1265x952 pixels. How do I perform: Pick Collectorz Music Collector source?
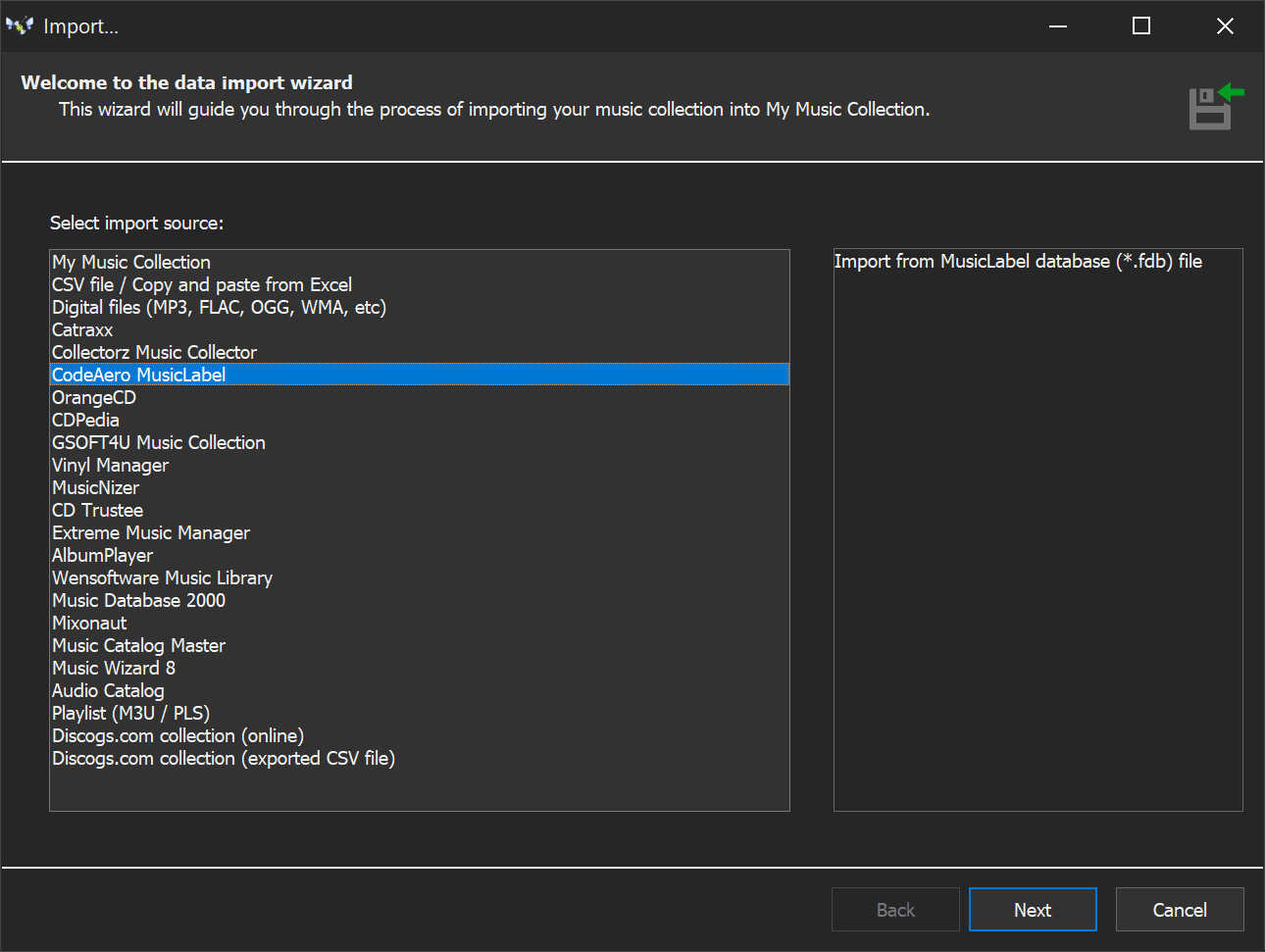[x=420, y=352]
